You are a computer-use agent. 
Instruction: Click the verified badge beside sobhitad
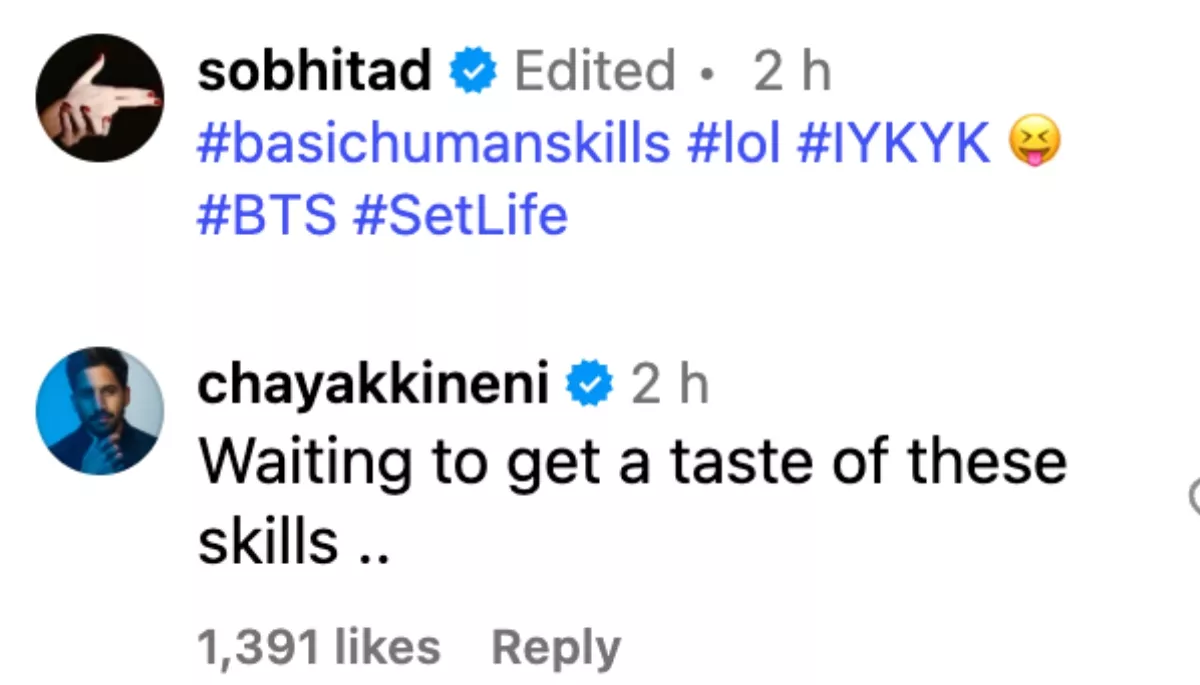[x=472, y=73]
